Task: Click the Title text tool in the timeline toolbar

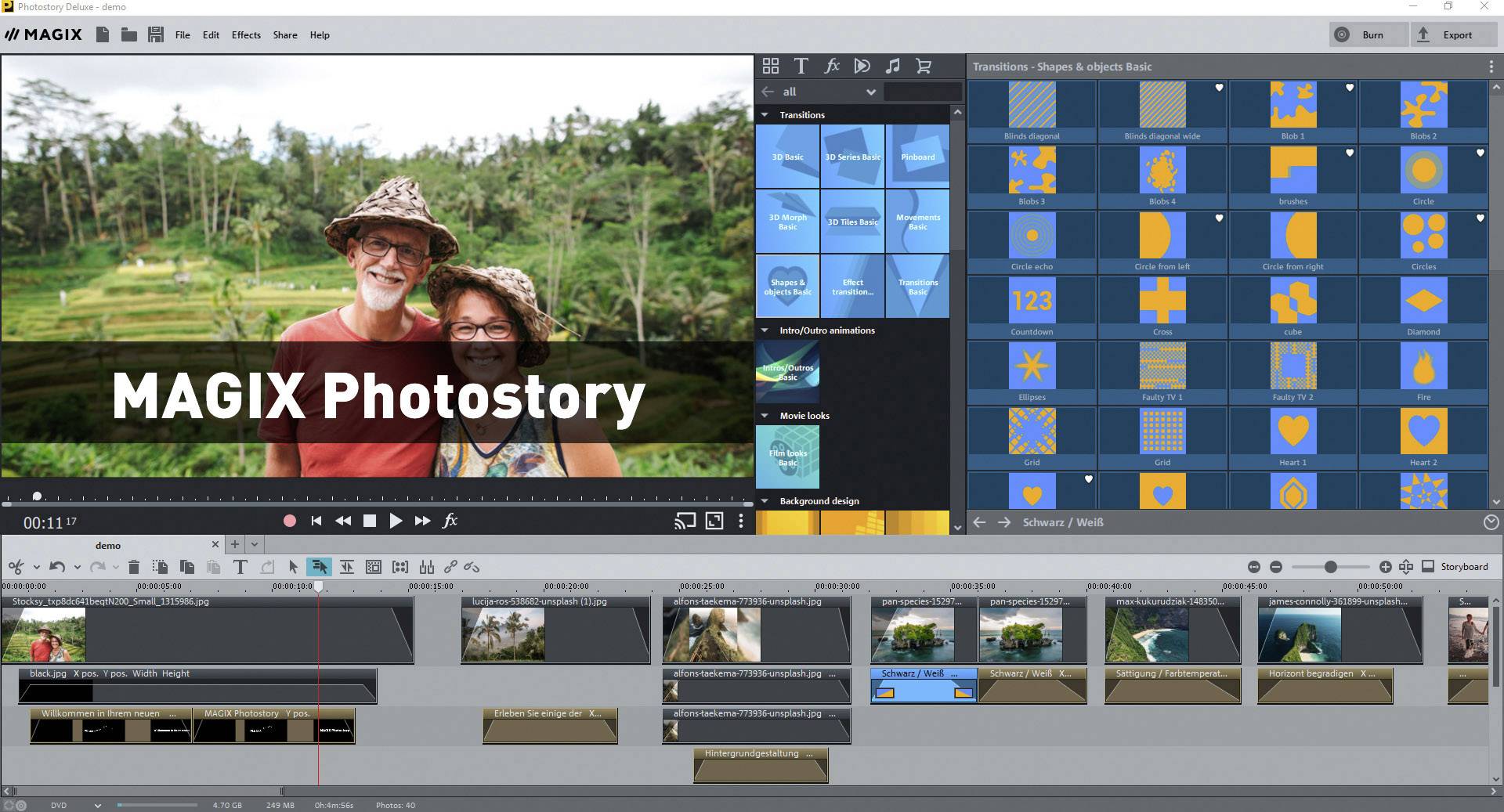Action: (x=240, y=567)
